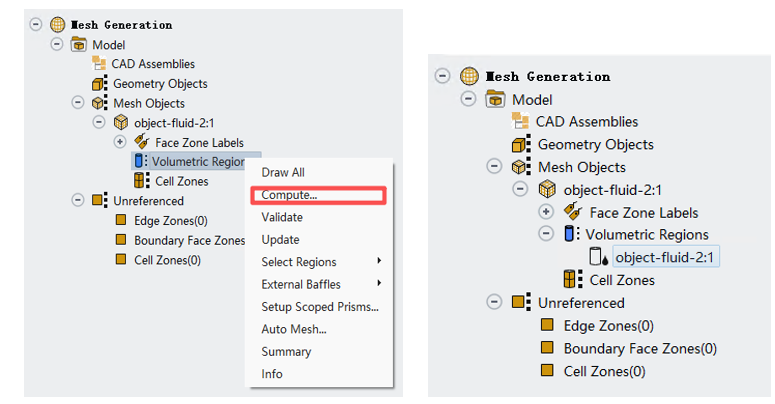Viewport: 775px width, 404px height.
Task: Select Boundary Face Zones(0) in right tree
Action: tap(640, 349)
